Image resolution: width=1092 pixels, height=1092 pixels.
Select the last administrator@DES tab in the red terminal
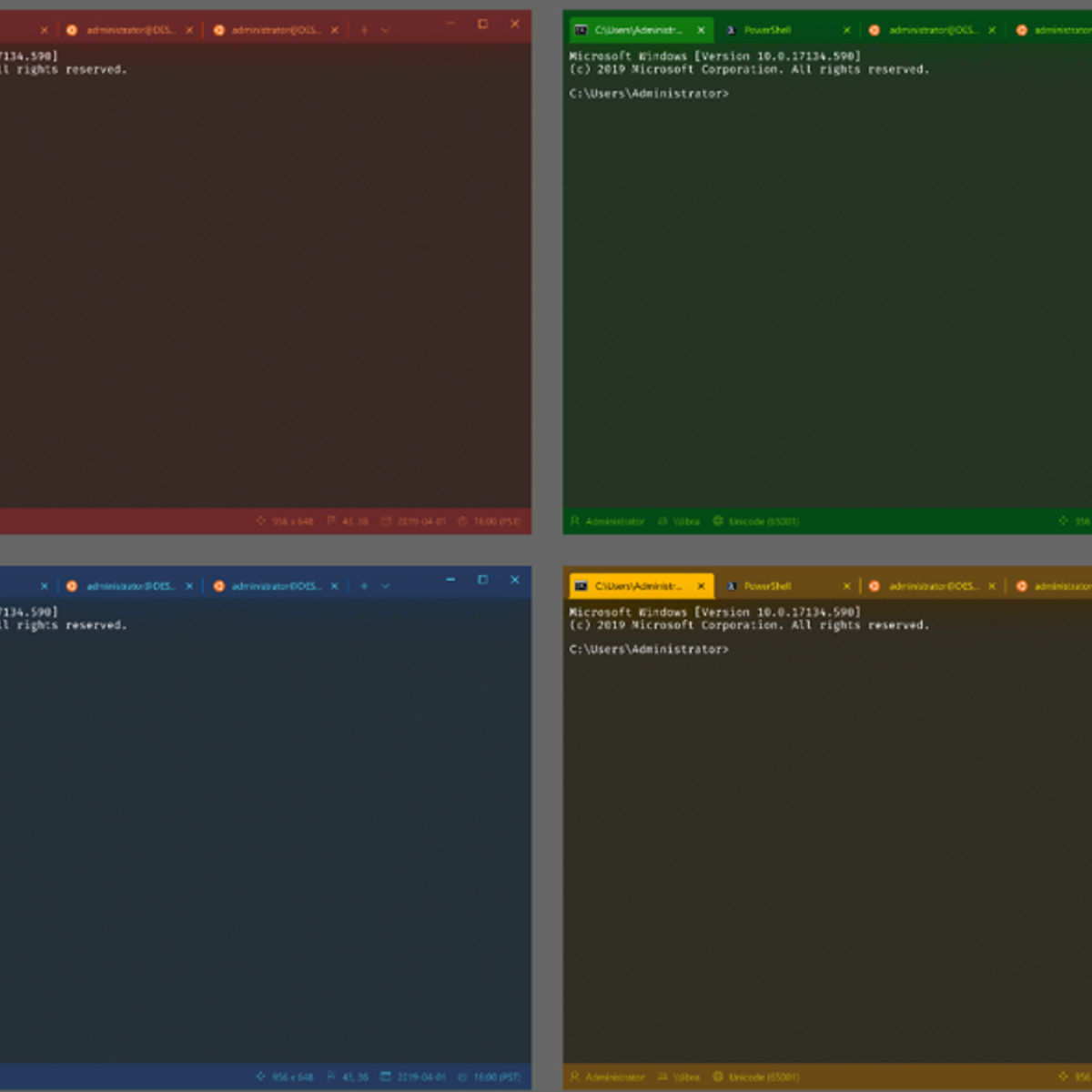(x=276, y=30)
